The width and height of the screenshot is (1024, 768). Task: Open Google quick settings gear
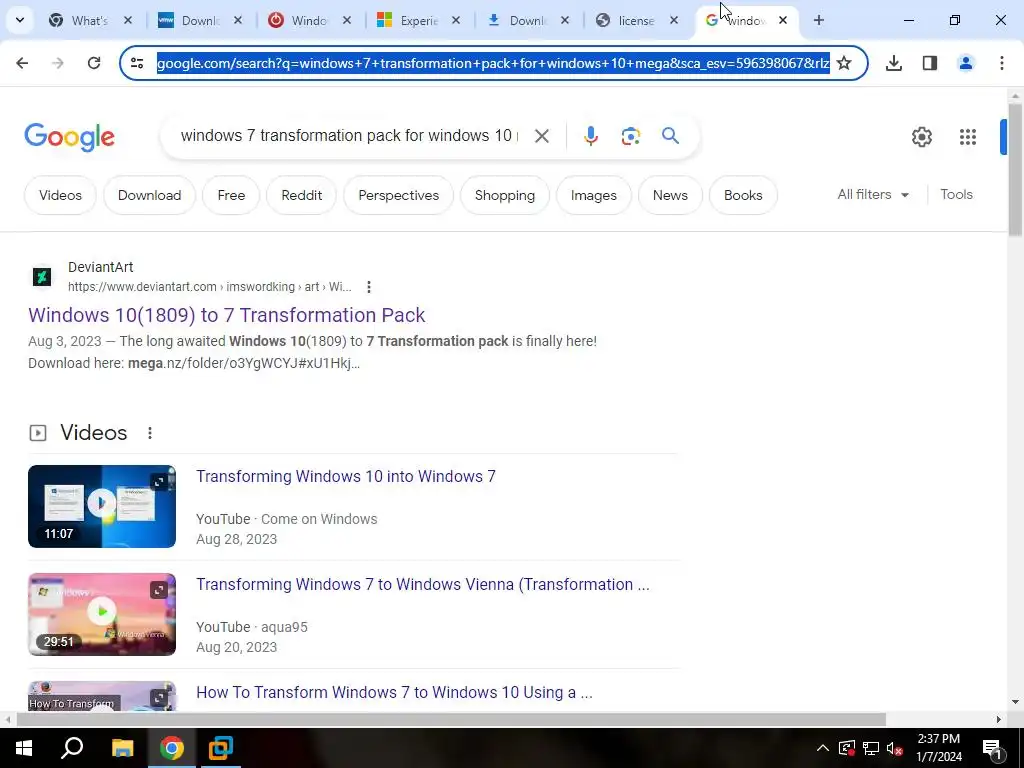point(921,136)
